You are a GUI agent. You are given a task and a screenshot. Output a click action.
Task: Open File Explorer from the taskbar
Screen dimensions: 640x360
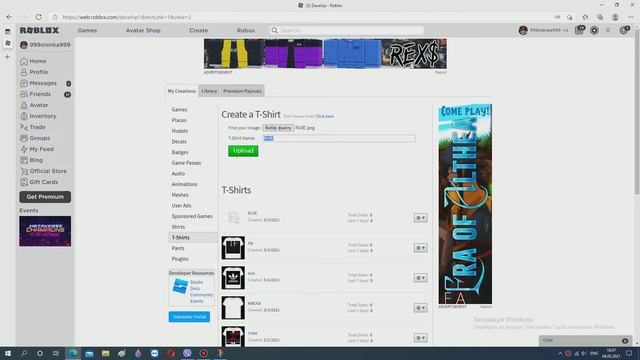click(105, 353)
